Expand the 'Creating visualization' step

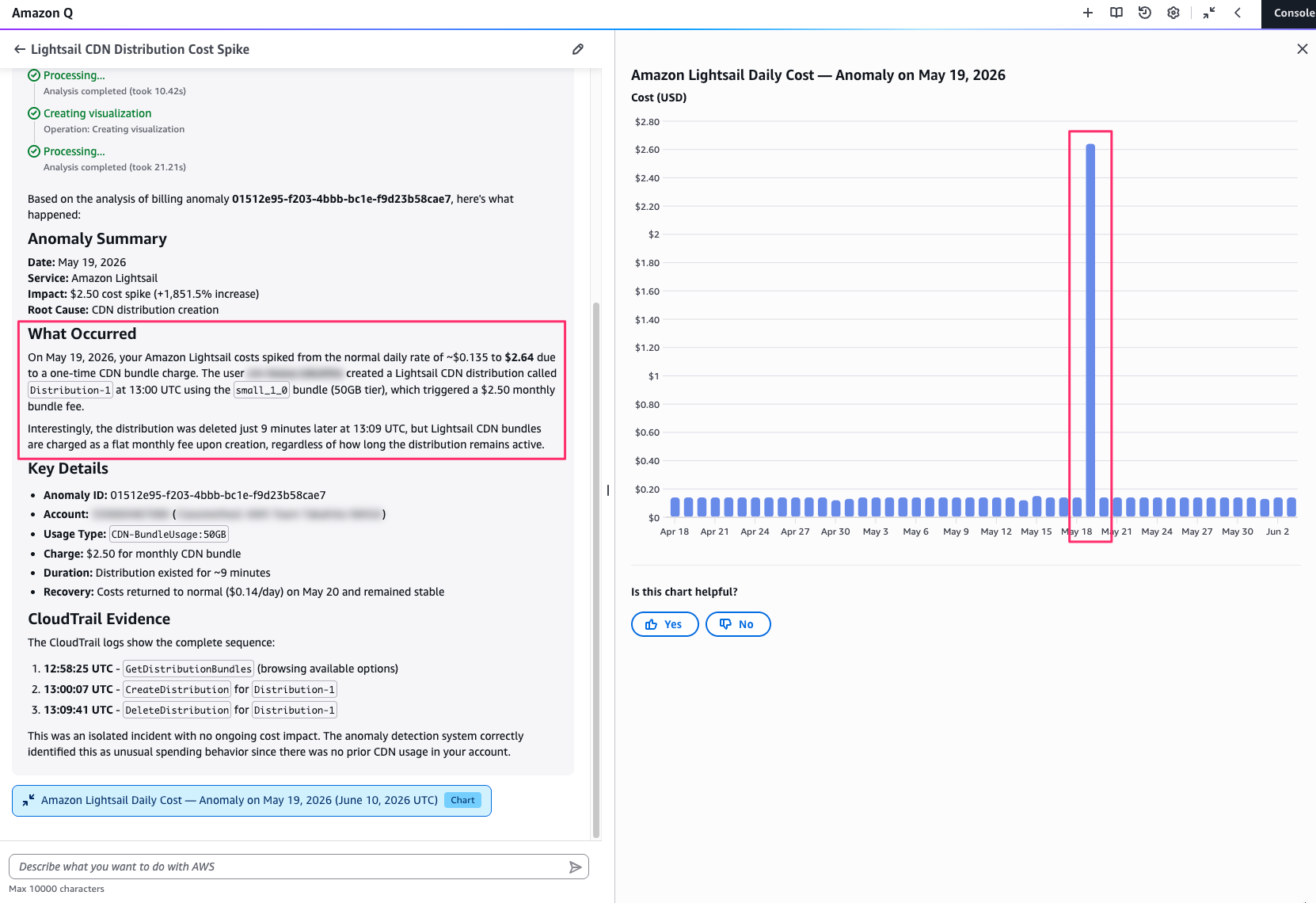[97, 113]
